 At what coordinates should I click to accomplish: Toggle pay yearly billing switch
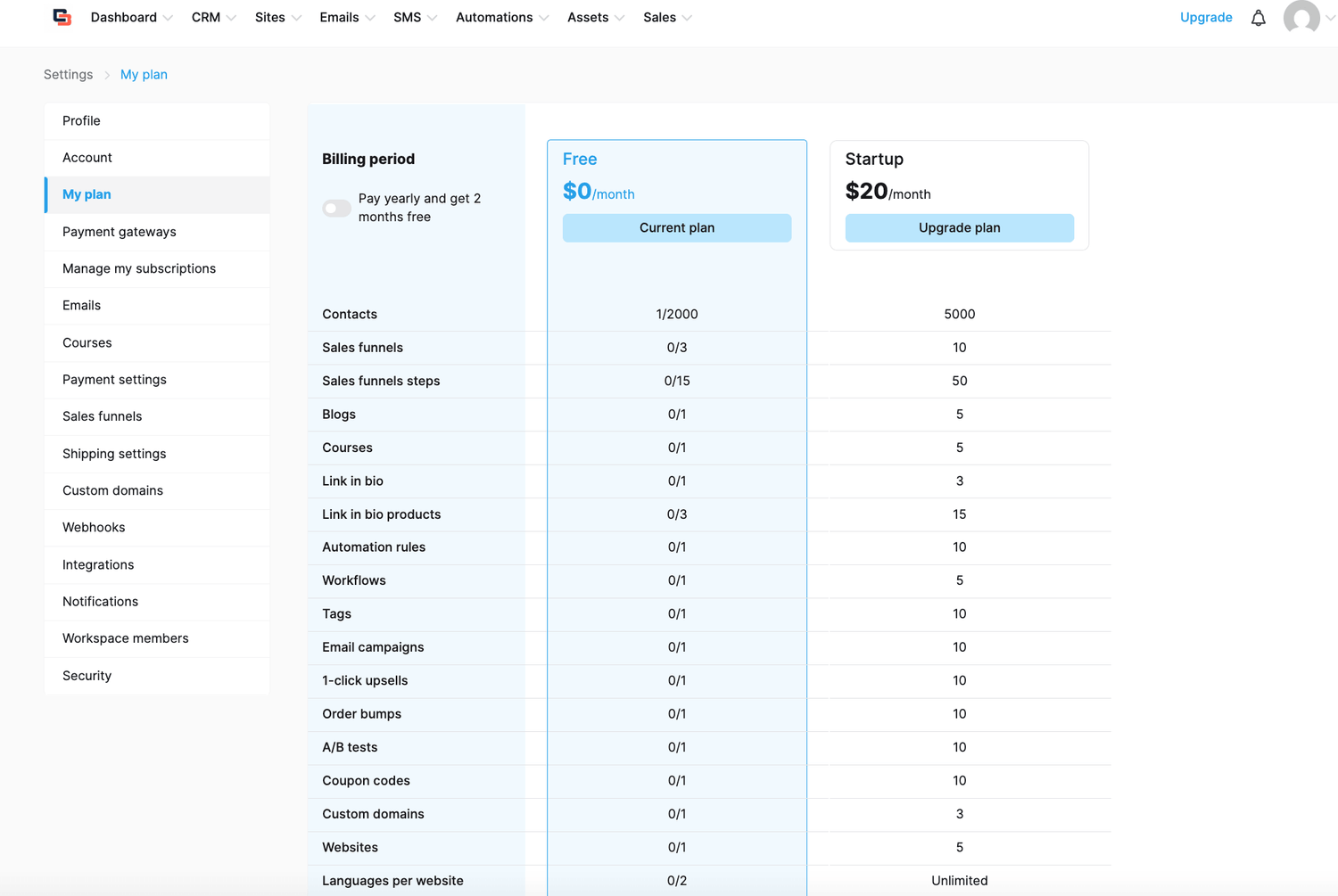(x=336, y=208)
